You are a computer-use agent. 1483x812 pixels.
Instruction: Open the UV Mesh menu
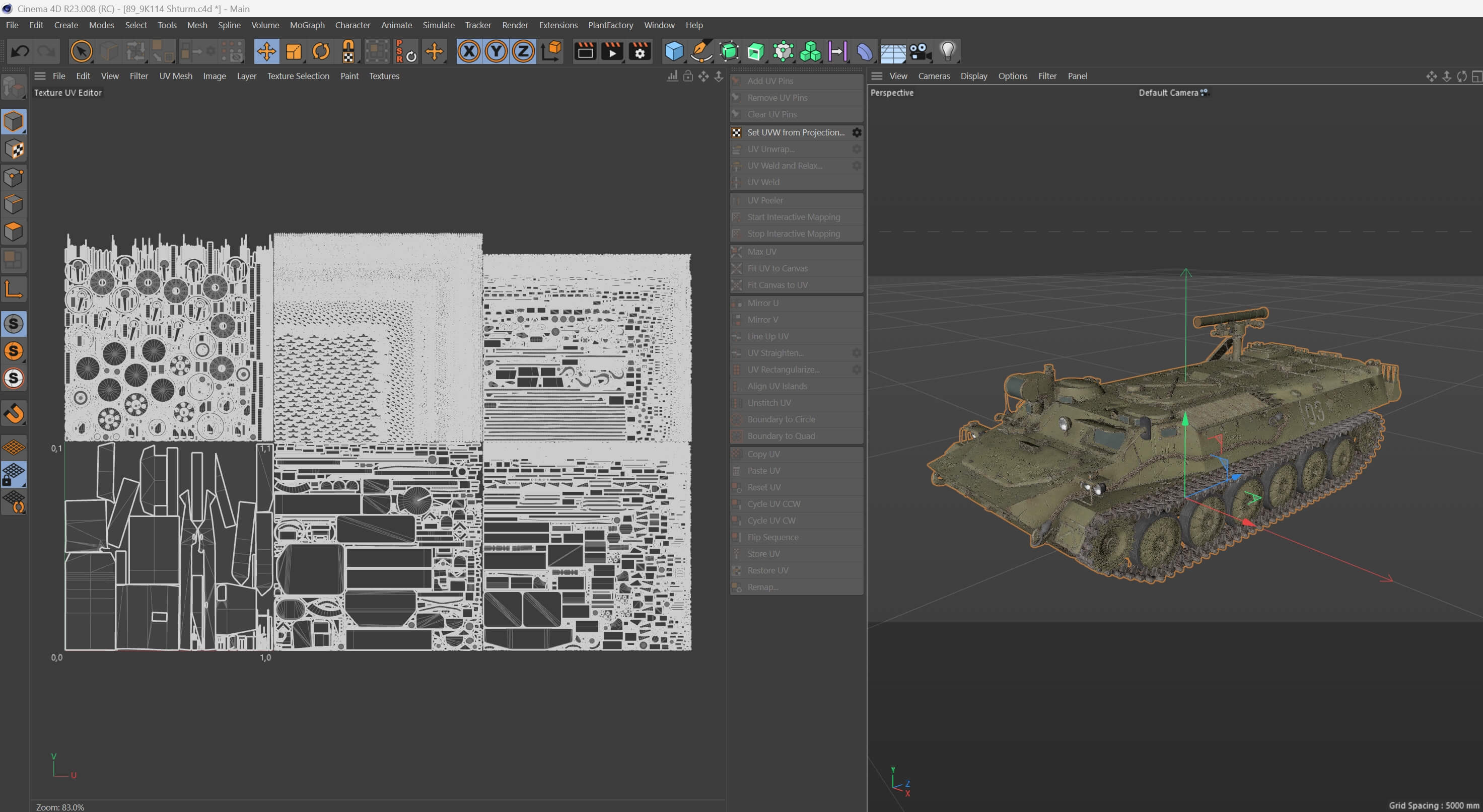[176, 76]
